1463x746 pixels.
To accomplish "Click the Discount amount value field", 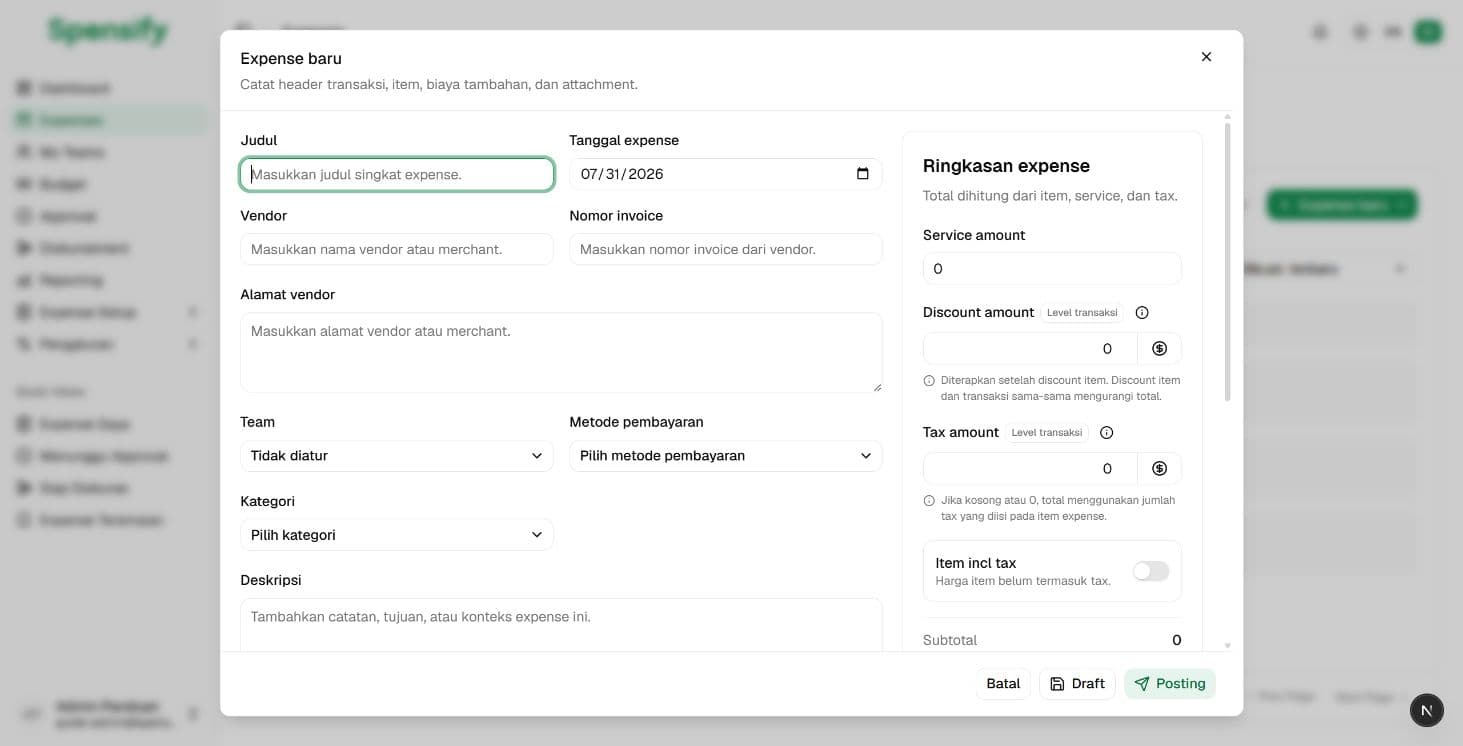I will [x=1030, y=349].
